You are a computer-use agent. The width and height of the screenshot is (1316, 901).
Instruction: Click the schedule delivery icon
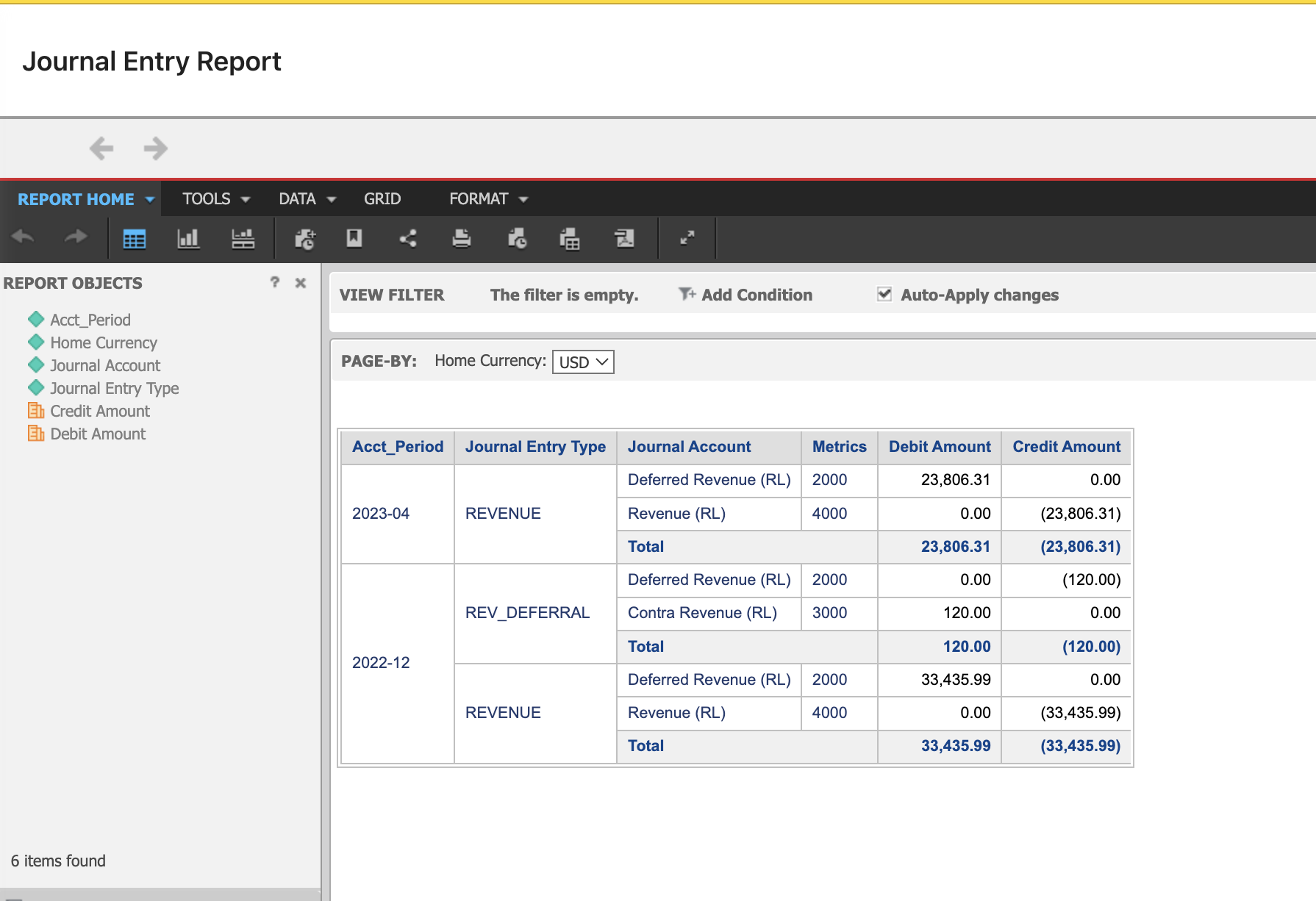pyautogui.click(x=518, y=239)
